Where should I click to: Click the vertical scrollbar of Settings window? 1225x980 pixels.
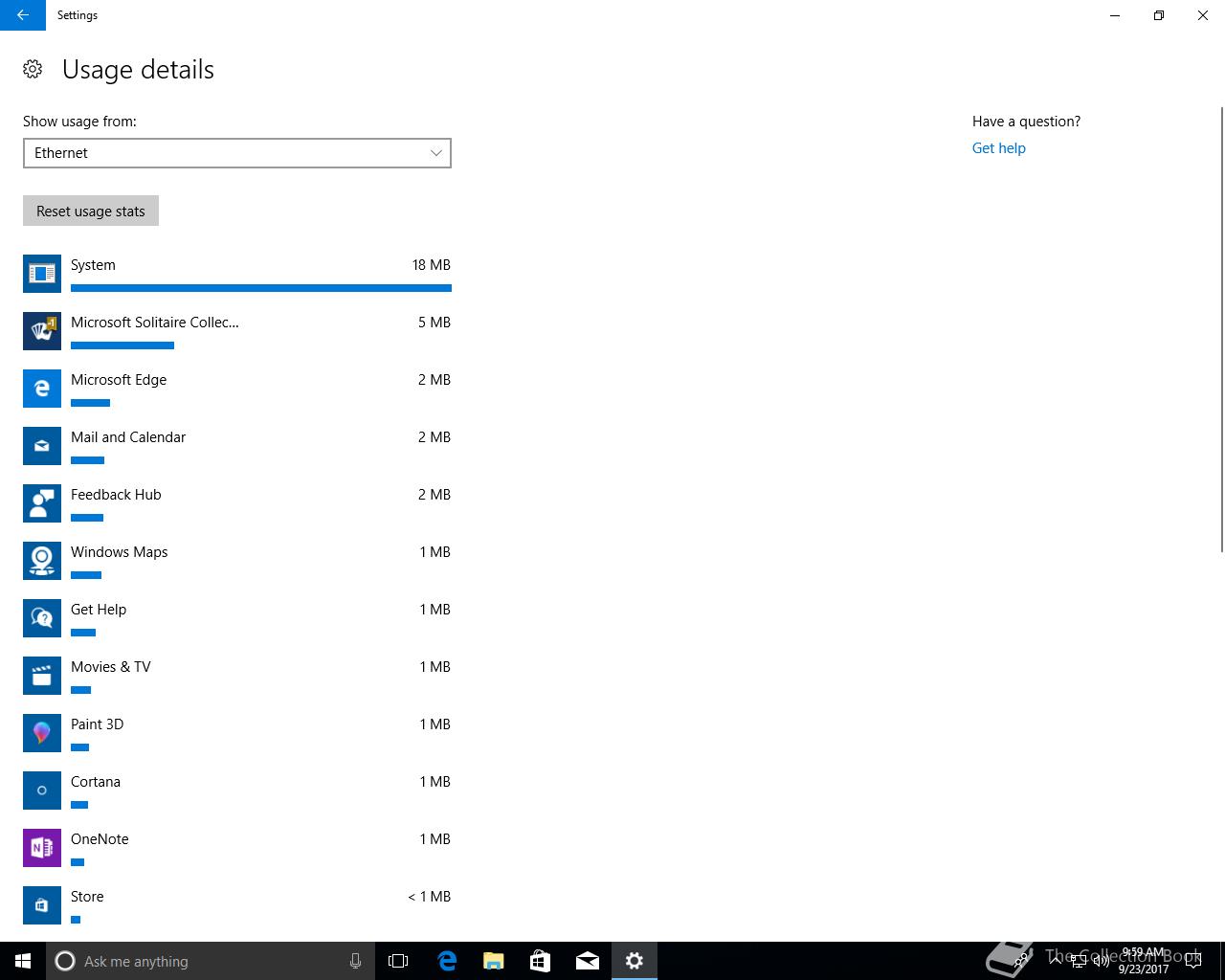(1221, 329)
